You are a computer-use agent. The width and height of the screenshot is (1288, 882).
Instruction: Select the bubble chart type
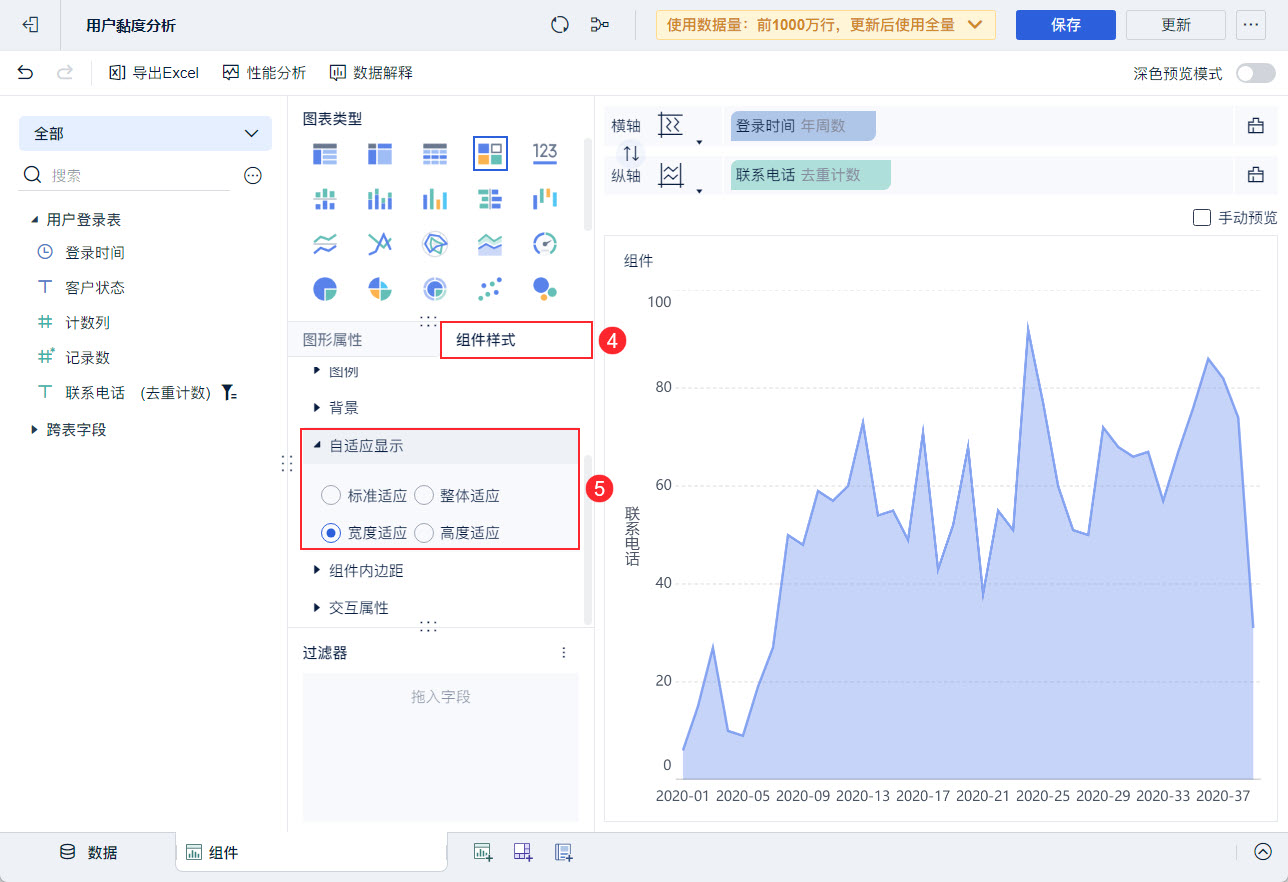coord(545,288)
